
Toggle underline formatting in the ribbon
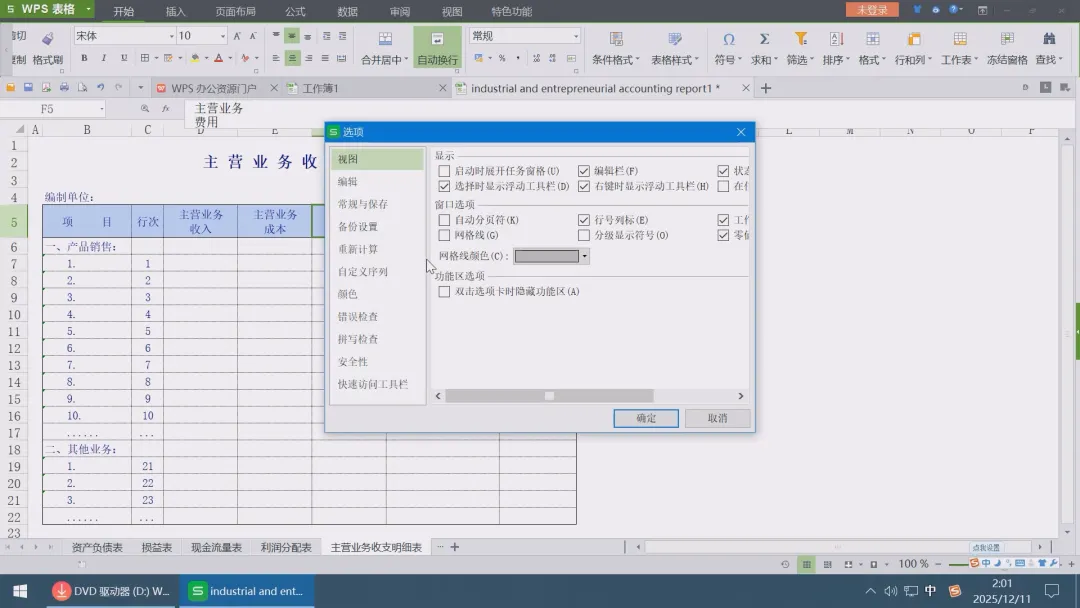point(123,58)
